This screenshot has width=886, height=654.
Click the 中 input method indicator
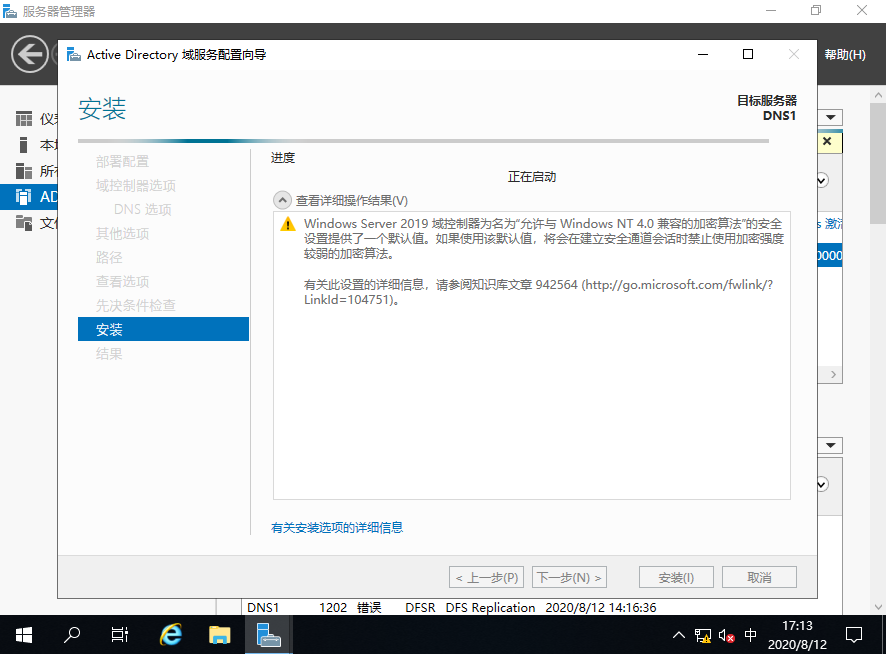pyautogui.click(x=750, y=635)
